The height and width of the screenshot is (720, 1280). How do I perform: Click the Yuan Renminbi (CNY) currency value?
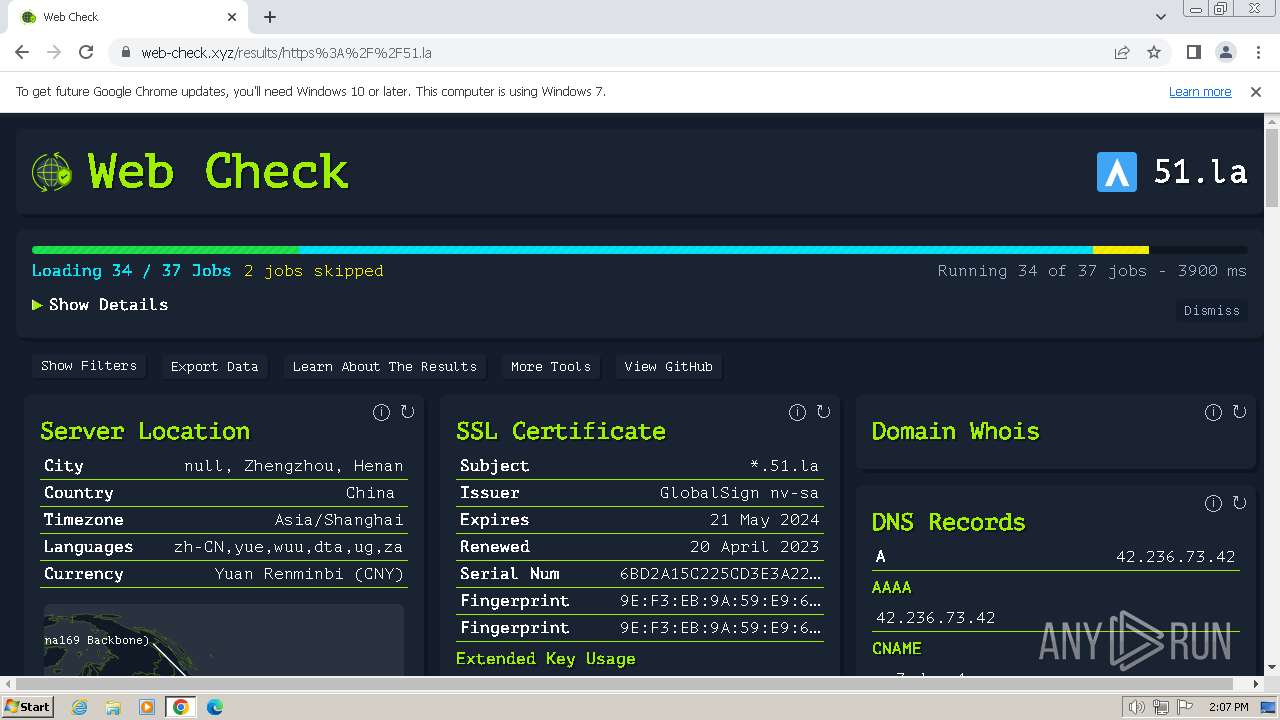click(x=309, y=574)
